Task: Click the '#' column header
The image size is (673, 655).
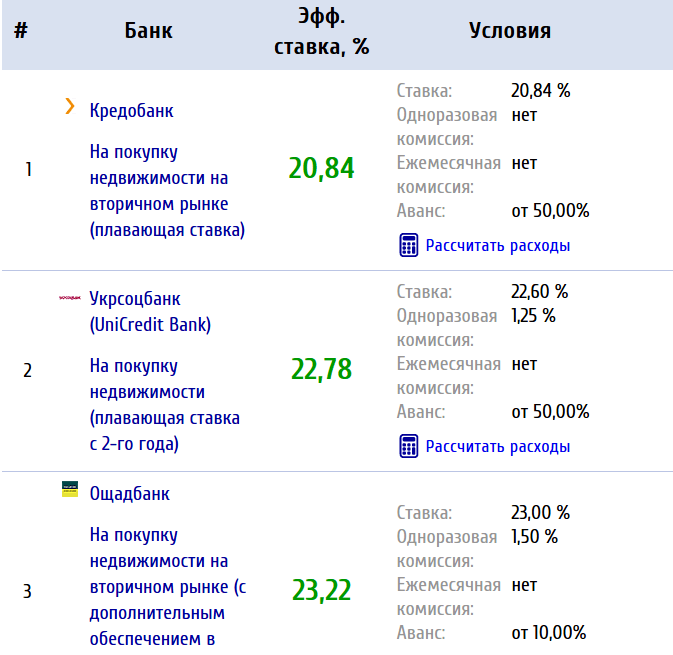Action: point(21,31)
